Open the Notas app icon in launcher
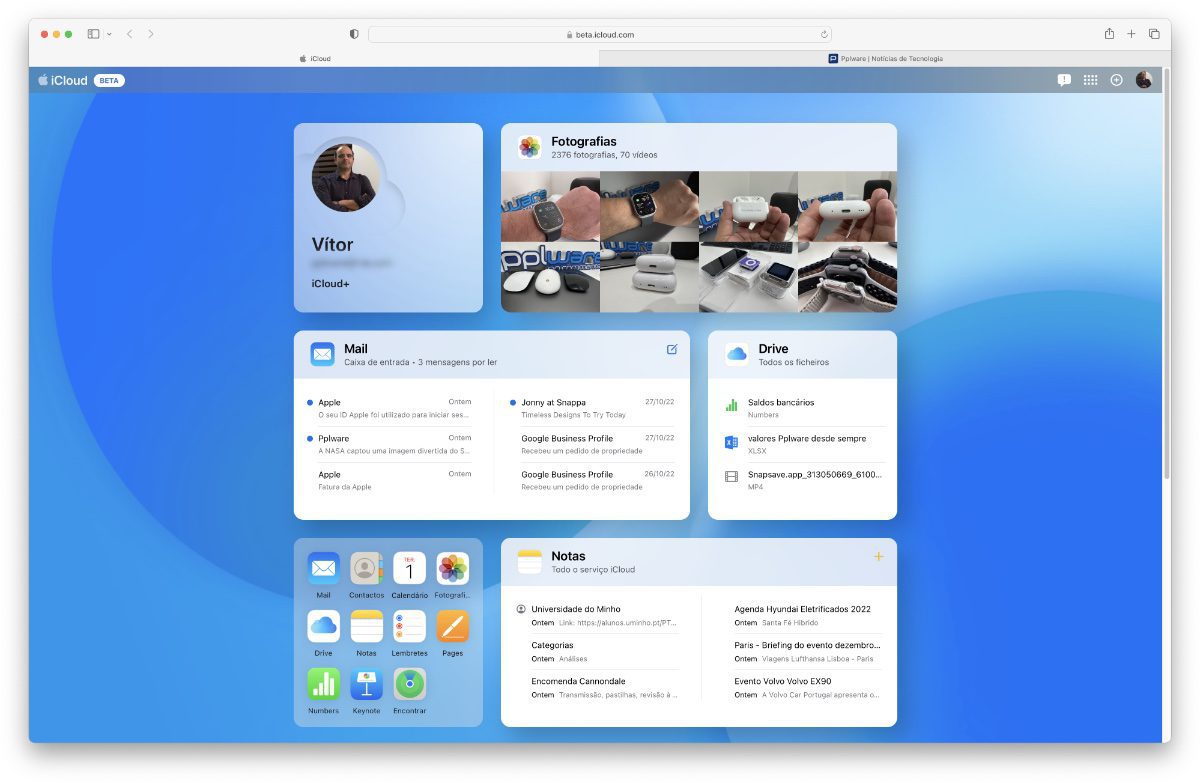1200x783 pixels. tap(366, 626)
